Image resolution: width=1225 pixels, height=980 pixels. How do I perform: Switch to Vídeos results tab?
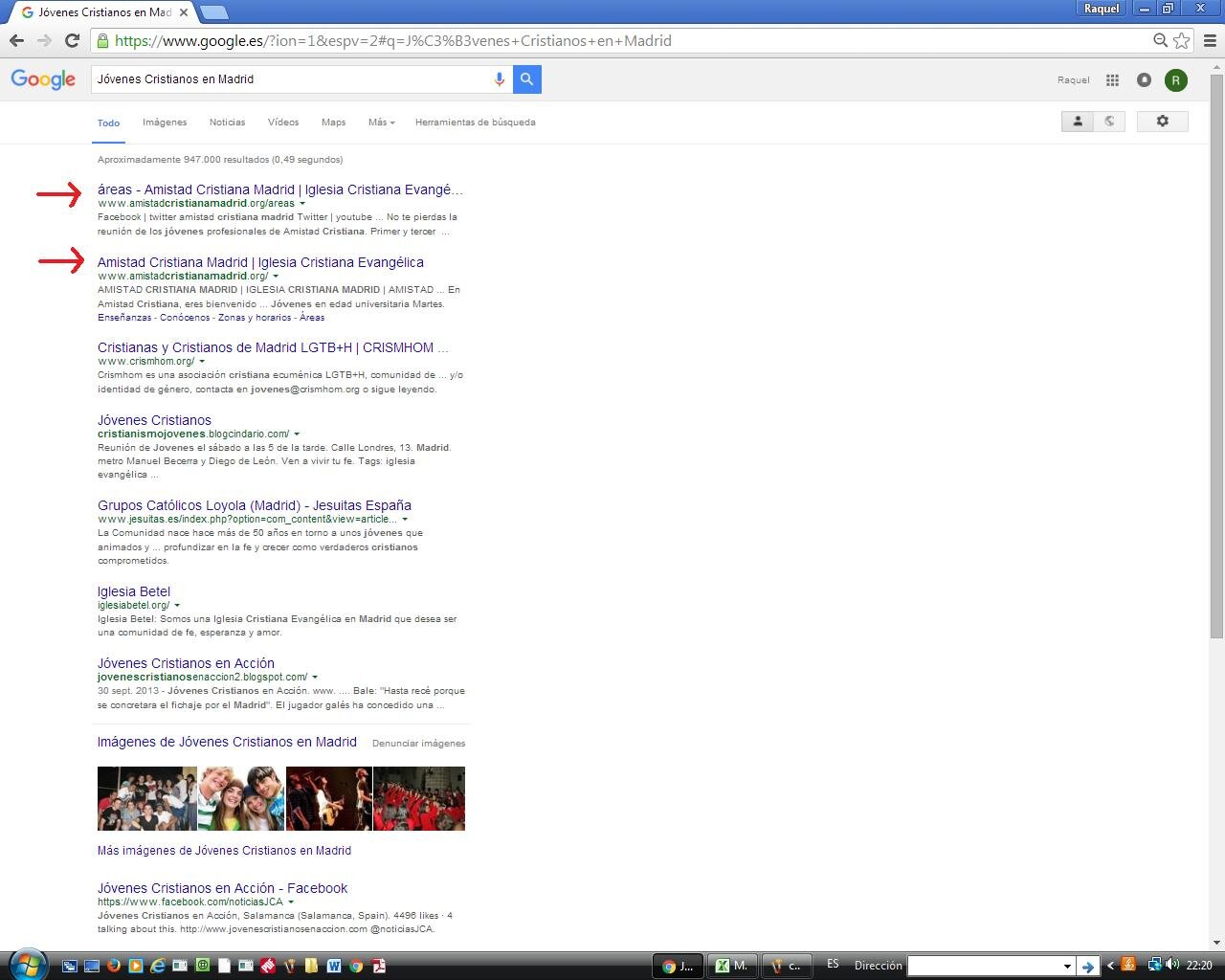[283, 122]
